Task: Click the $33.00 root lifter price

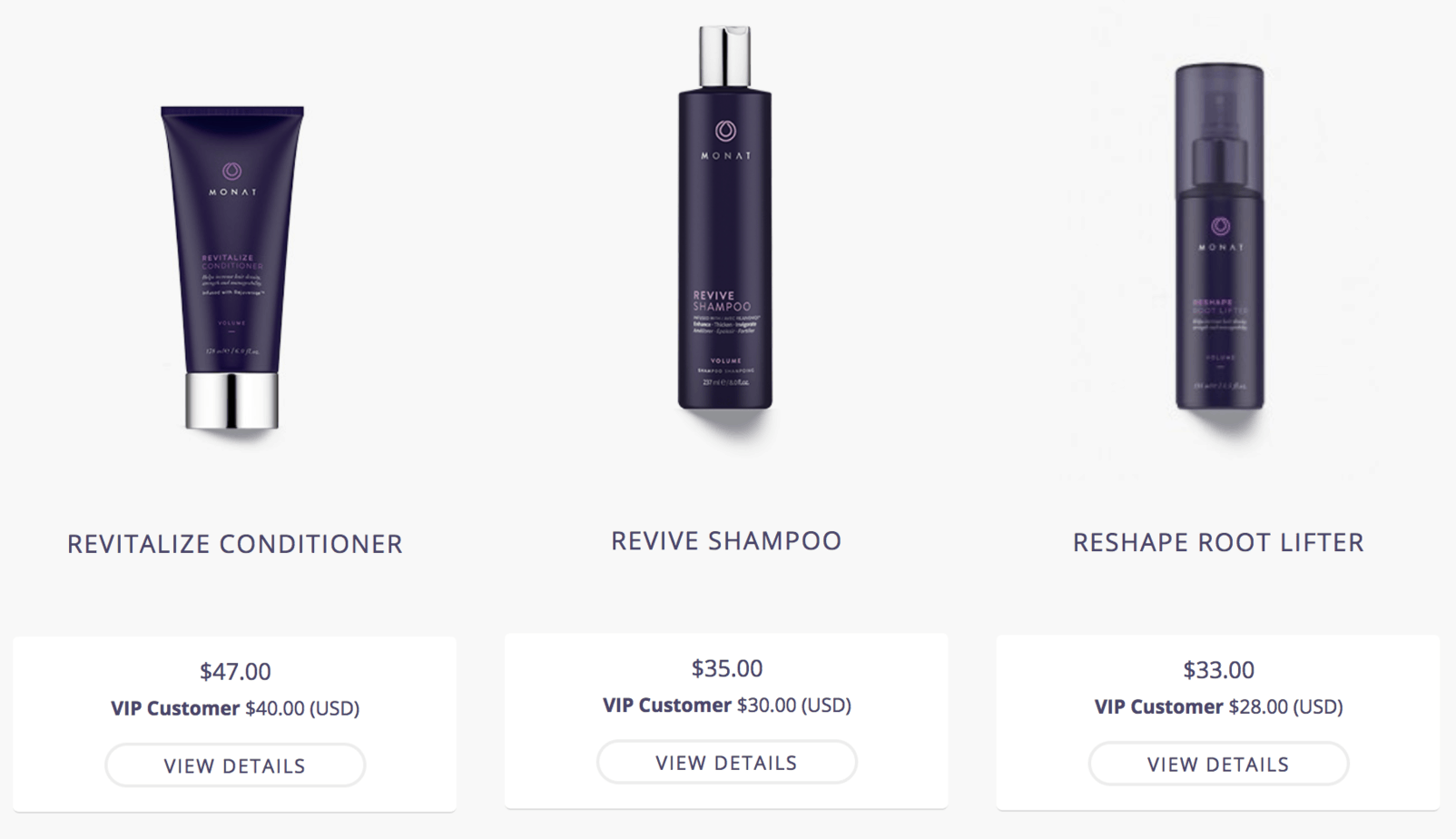Action: pyautogui.click(x=1218, y=670)
